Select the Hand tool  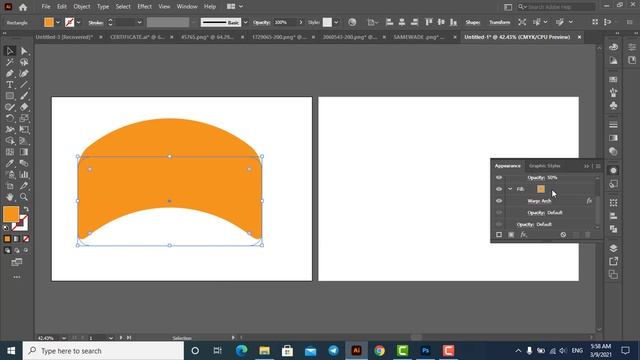pos(10,197)
